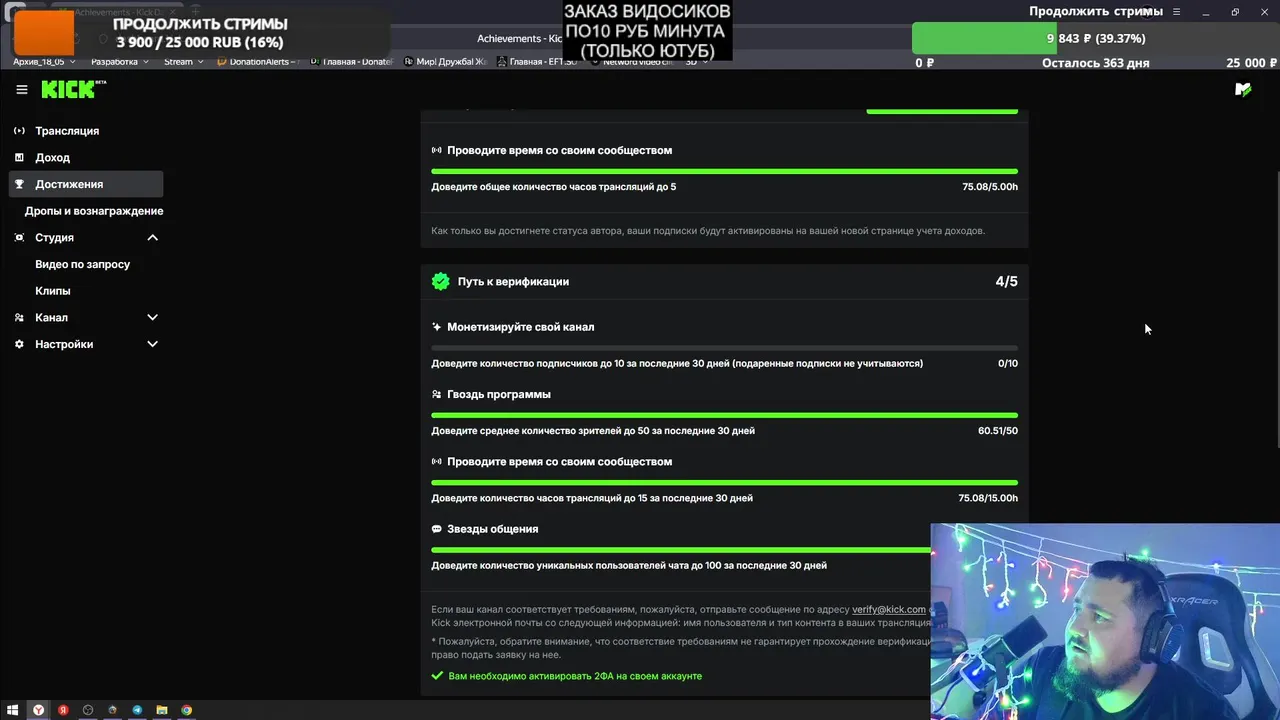Click the 60.51/50 average viewers progress bar
The image size is (1280, 720).
point(724,415)
